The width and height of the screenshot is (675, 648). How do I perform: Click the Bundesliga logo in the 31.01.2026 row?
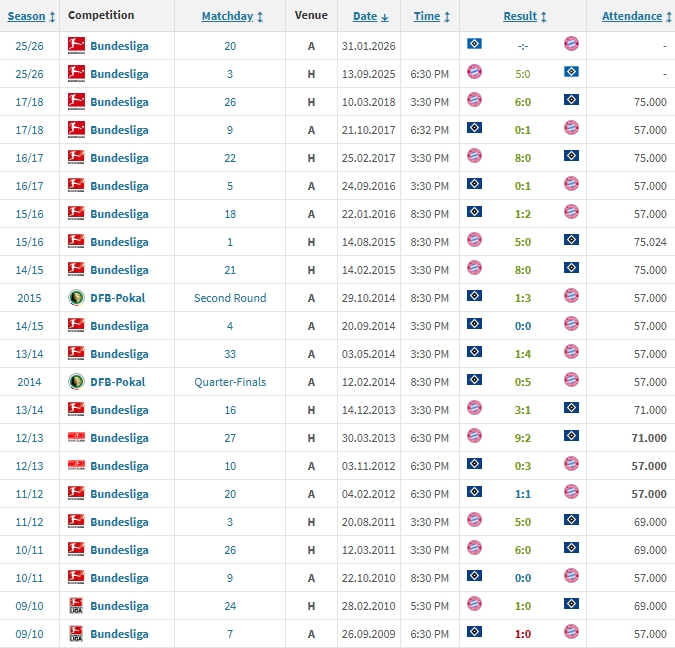(76, 45)
